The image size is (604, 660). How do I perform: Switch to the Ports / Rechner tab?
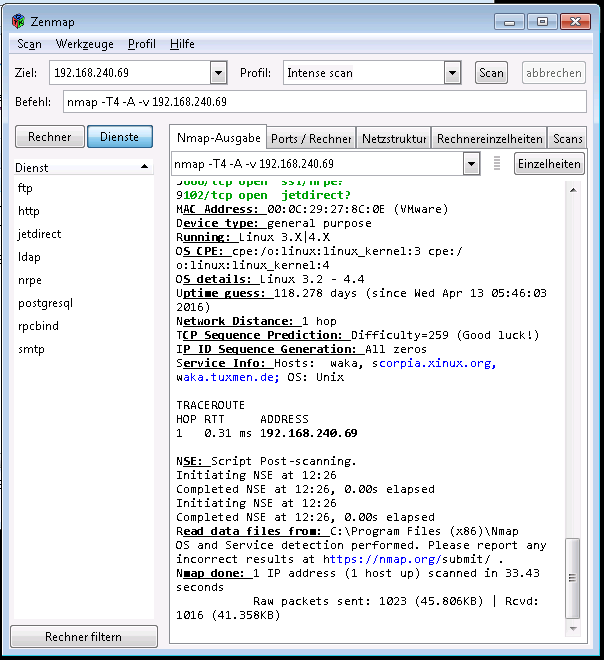click(x=311, y=138)
